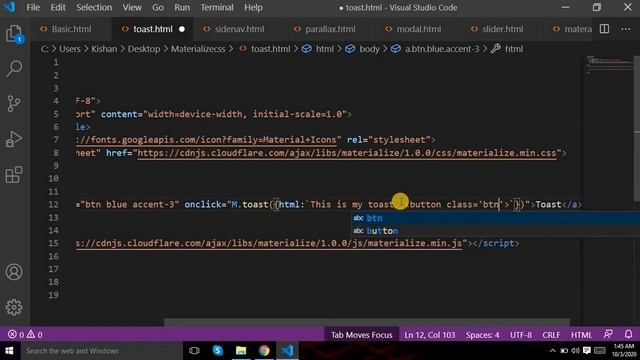640x360 pixels.
Task: Click the horizontal scrollbar of the editor
Action: tap(367, 322)
